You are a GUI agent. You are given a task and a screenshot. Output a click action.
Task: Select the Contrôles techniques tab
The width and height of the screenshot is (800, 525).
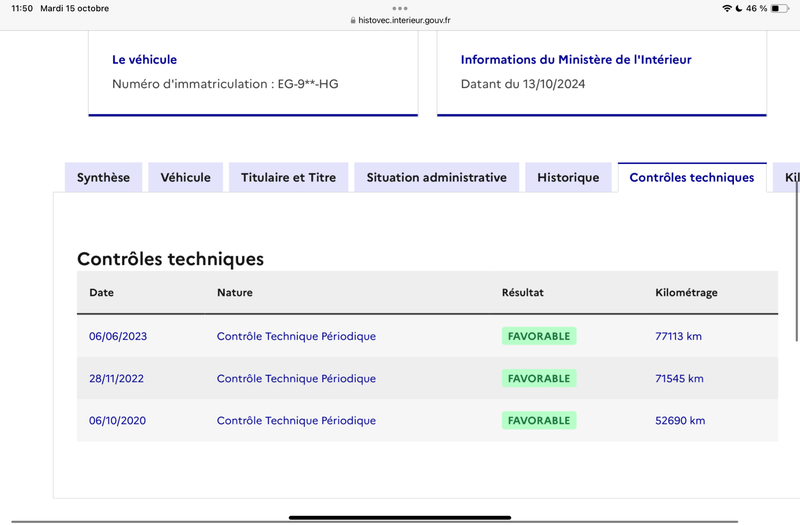click(692, 178)
